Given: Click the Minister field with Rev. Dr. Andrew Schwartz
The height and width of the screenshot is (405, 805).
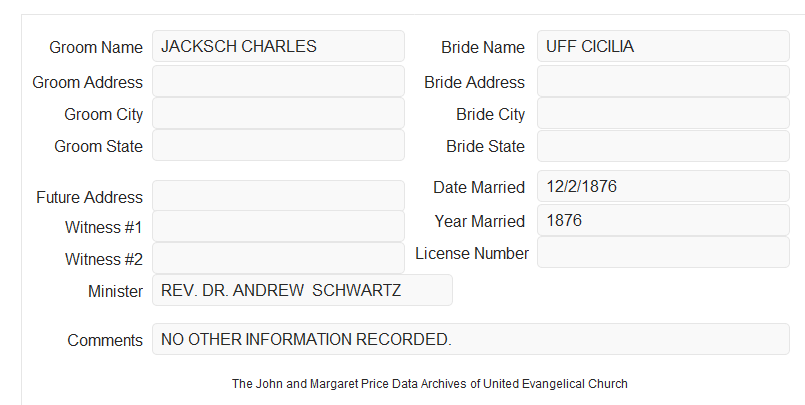Looking at the screenshot, I should coord(302,290).
